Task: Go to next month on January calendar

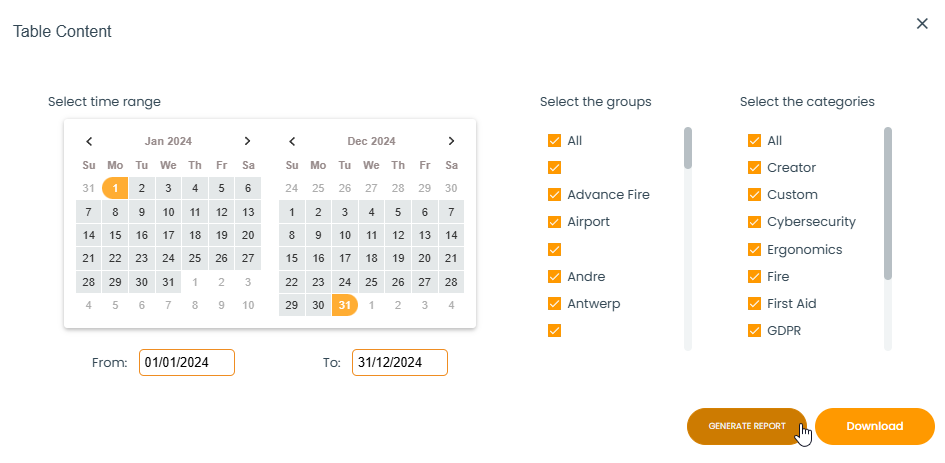Action: tap(248, 141)
